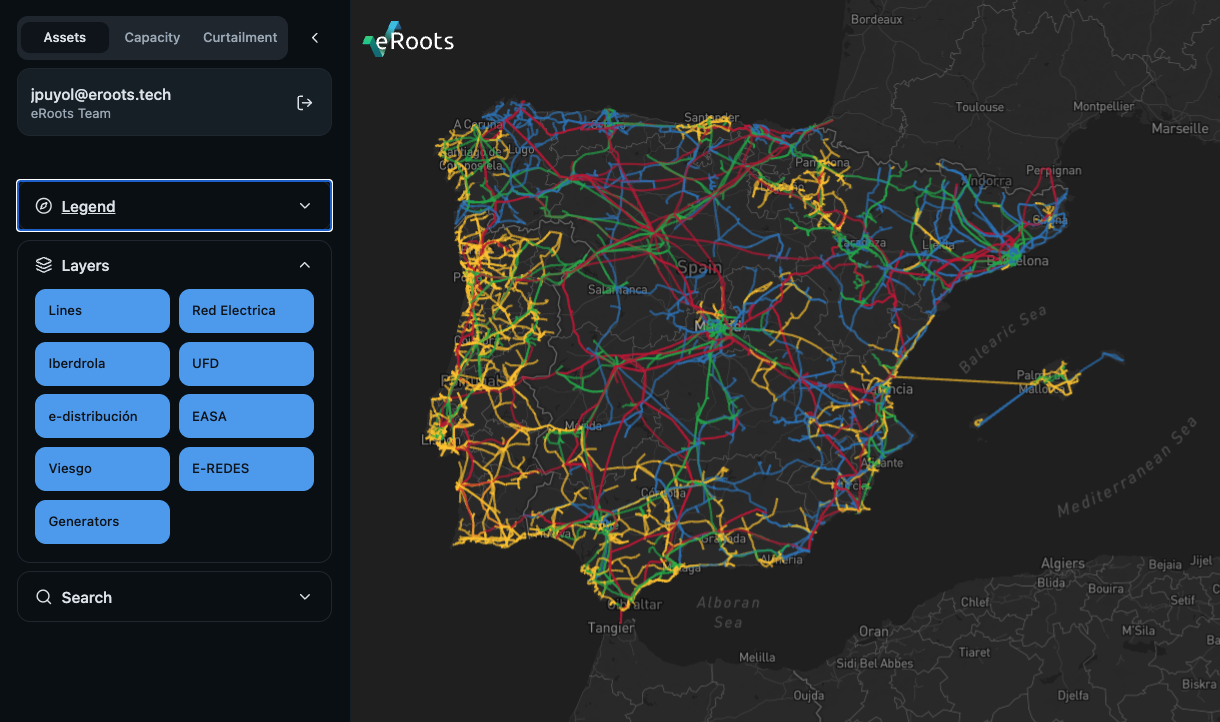Click the EASA layer button
This screenshot has width=1220, height=722.
(x=246, y=415)
